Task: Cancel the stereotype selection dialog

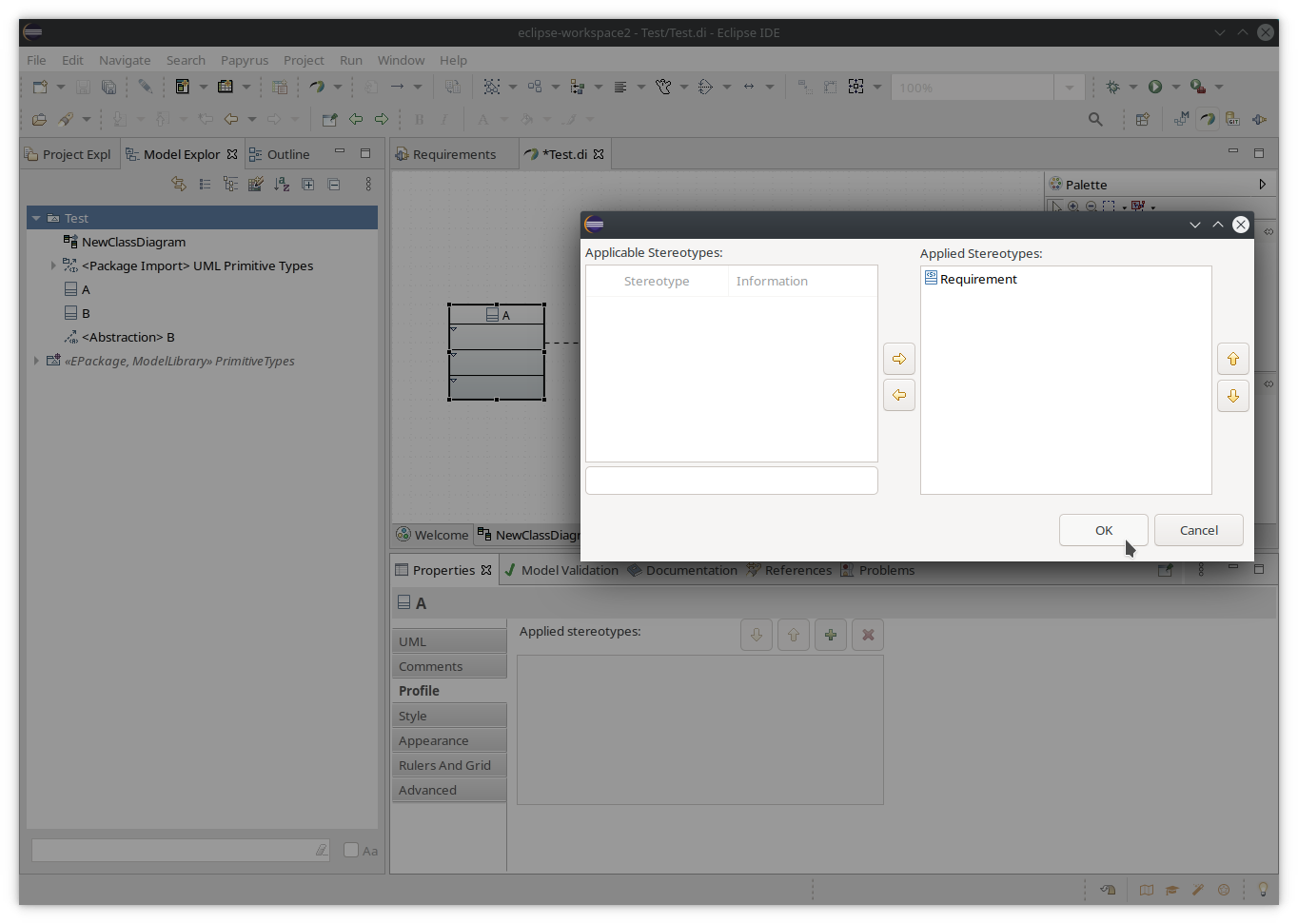Action: coord(1199,530)
